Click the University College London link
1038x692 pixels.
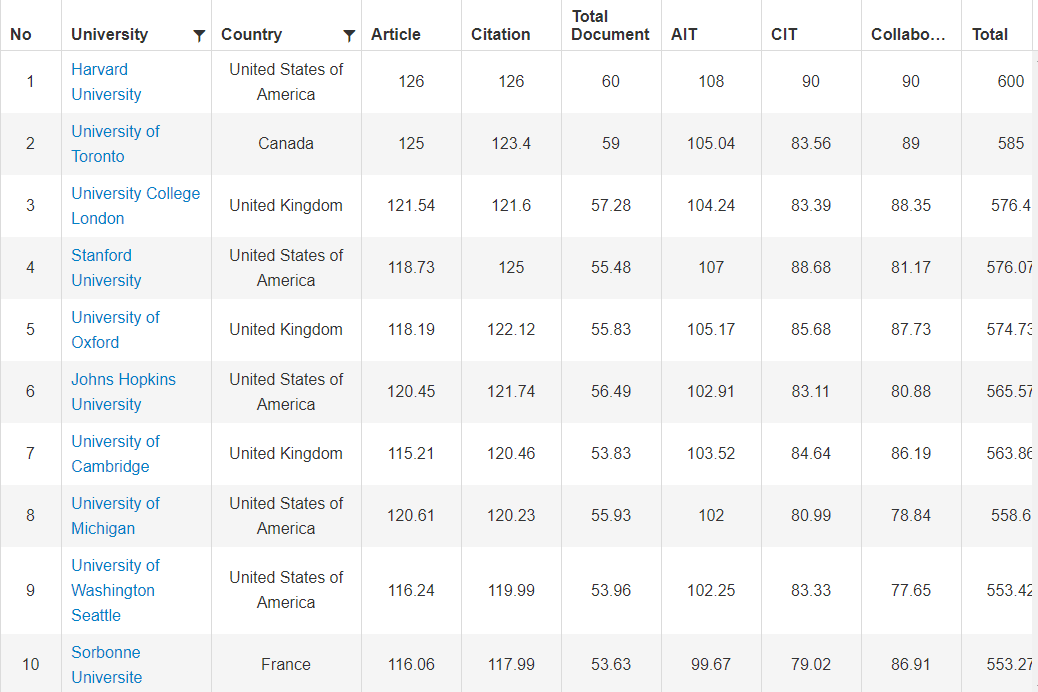[x=135, y=206]
